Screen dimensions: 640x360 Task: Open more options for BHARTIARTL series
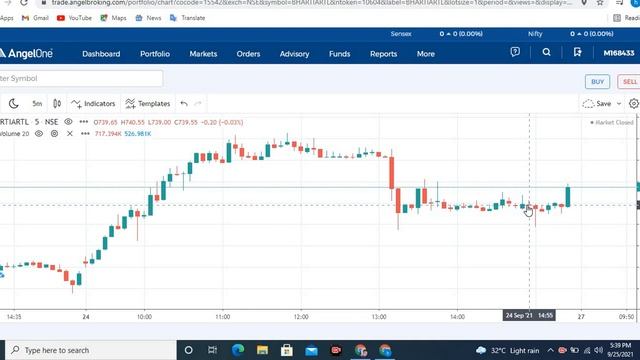click(84, 122)
